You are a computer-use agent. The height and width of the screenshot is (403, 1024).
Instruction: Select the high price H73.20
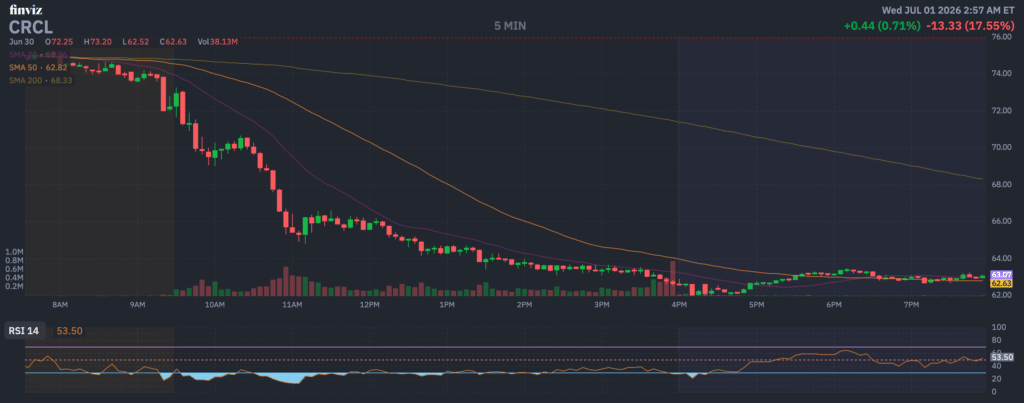pyautogui.click(x=98, y=42)
